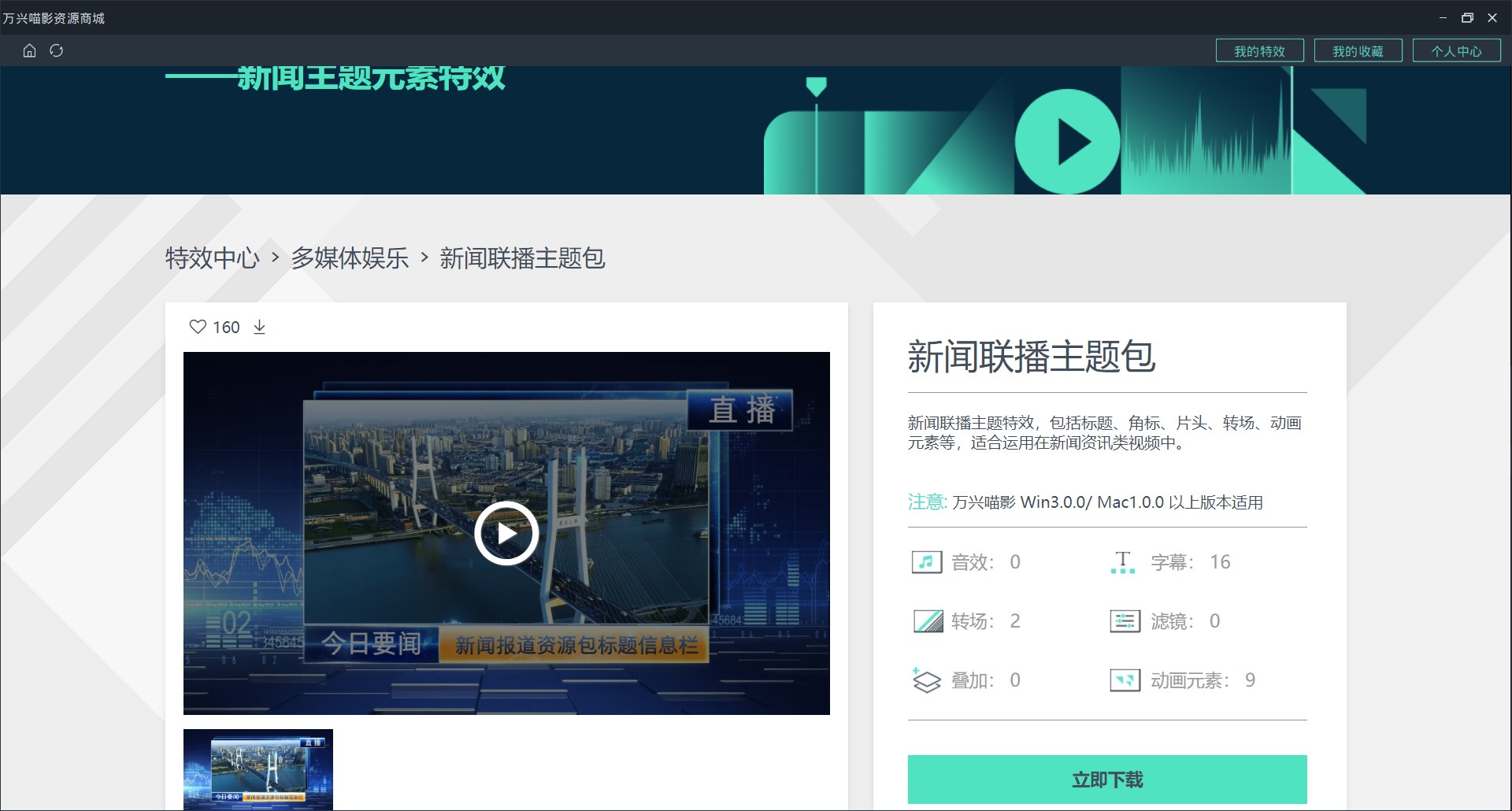Go to 个人中心 personal center

point(1456,51)
